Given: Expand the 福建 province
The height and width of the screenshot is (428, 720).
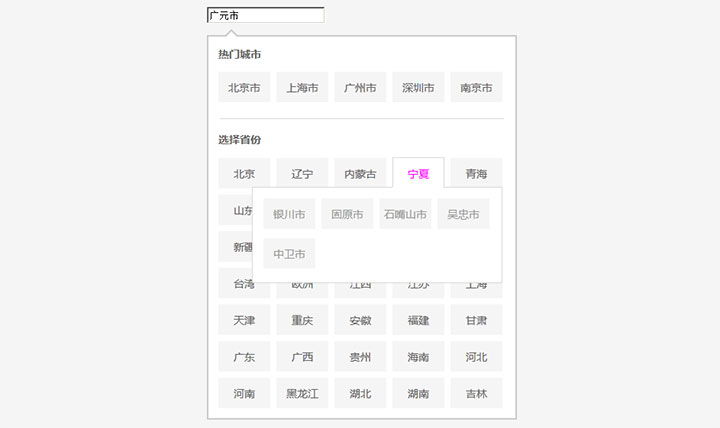Looking at the screenshot, I should pos(418,321).
